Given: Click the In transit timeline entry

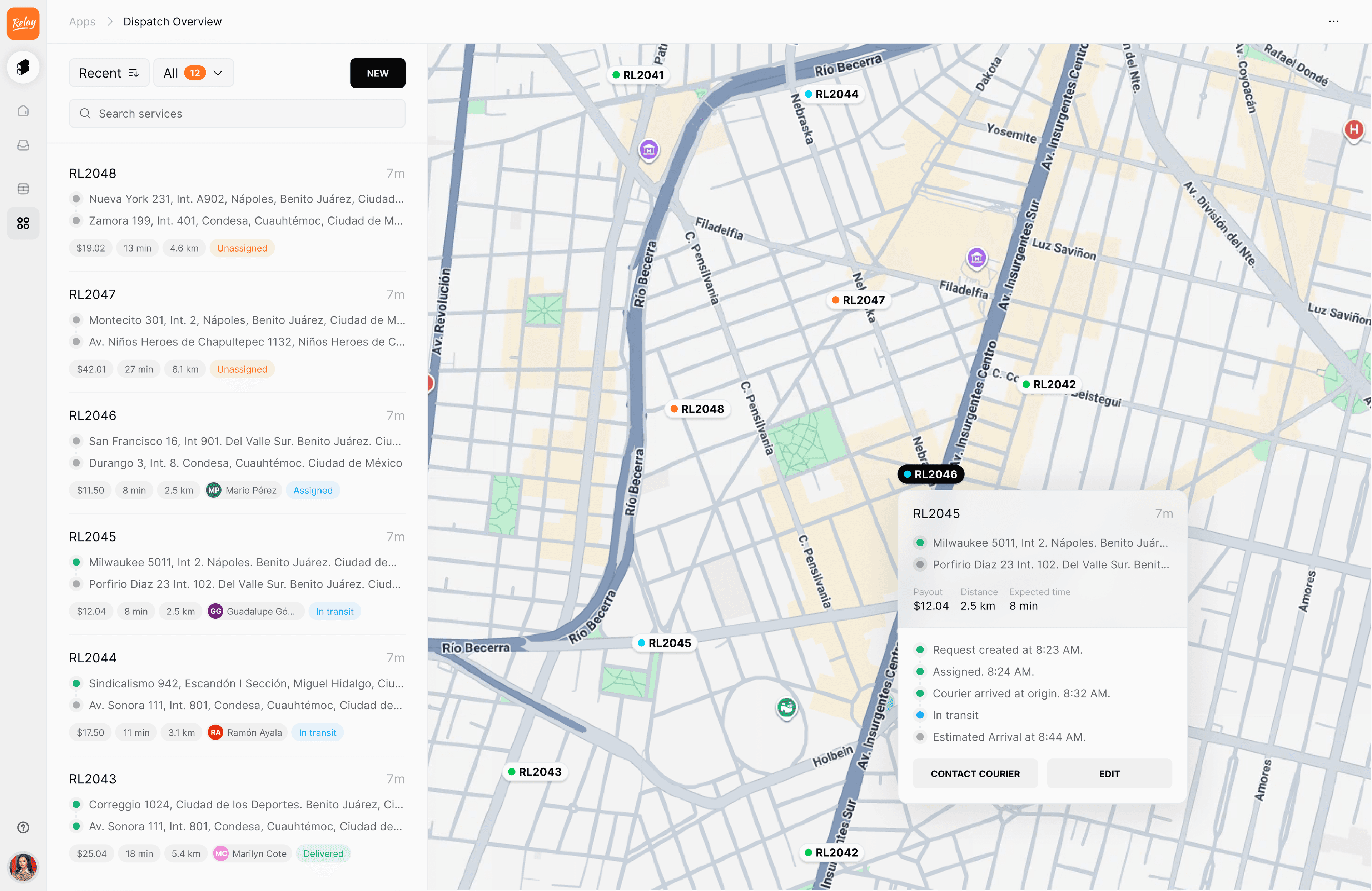Looking at the screenshot, I should click(x=955, y=715).
